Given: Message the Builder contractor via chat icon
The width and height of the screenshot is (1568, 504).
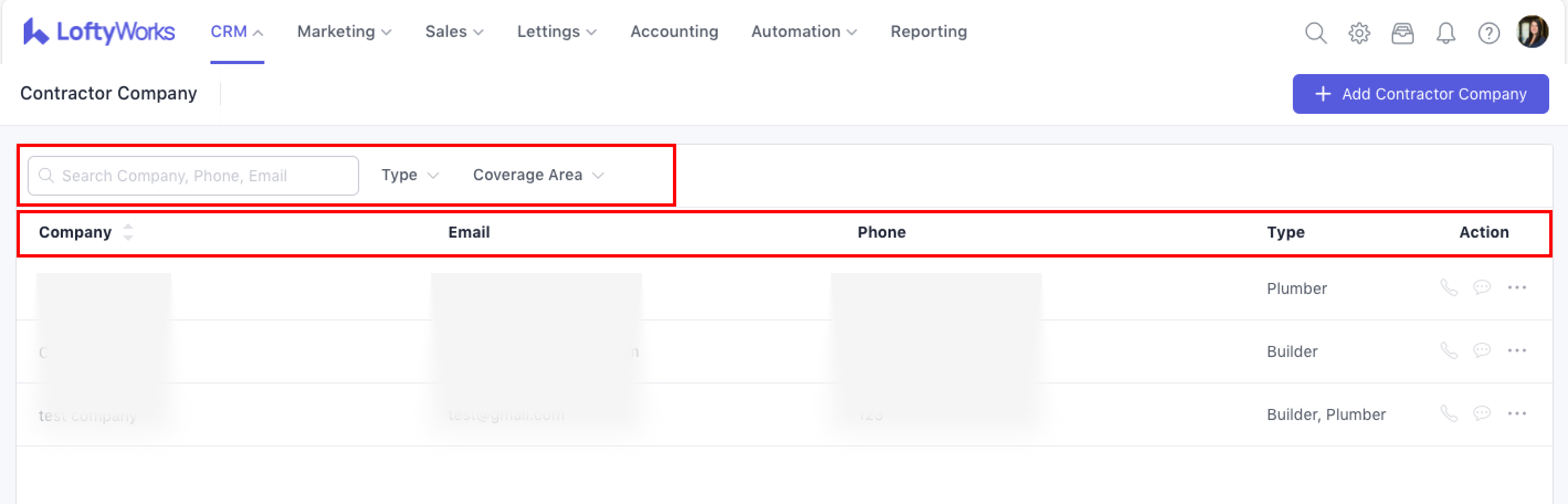Looking at the screenshot, I should click(x=1482, y=350).
